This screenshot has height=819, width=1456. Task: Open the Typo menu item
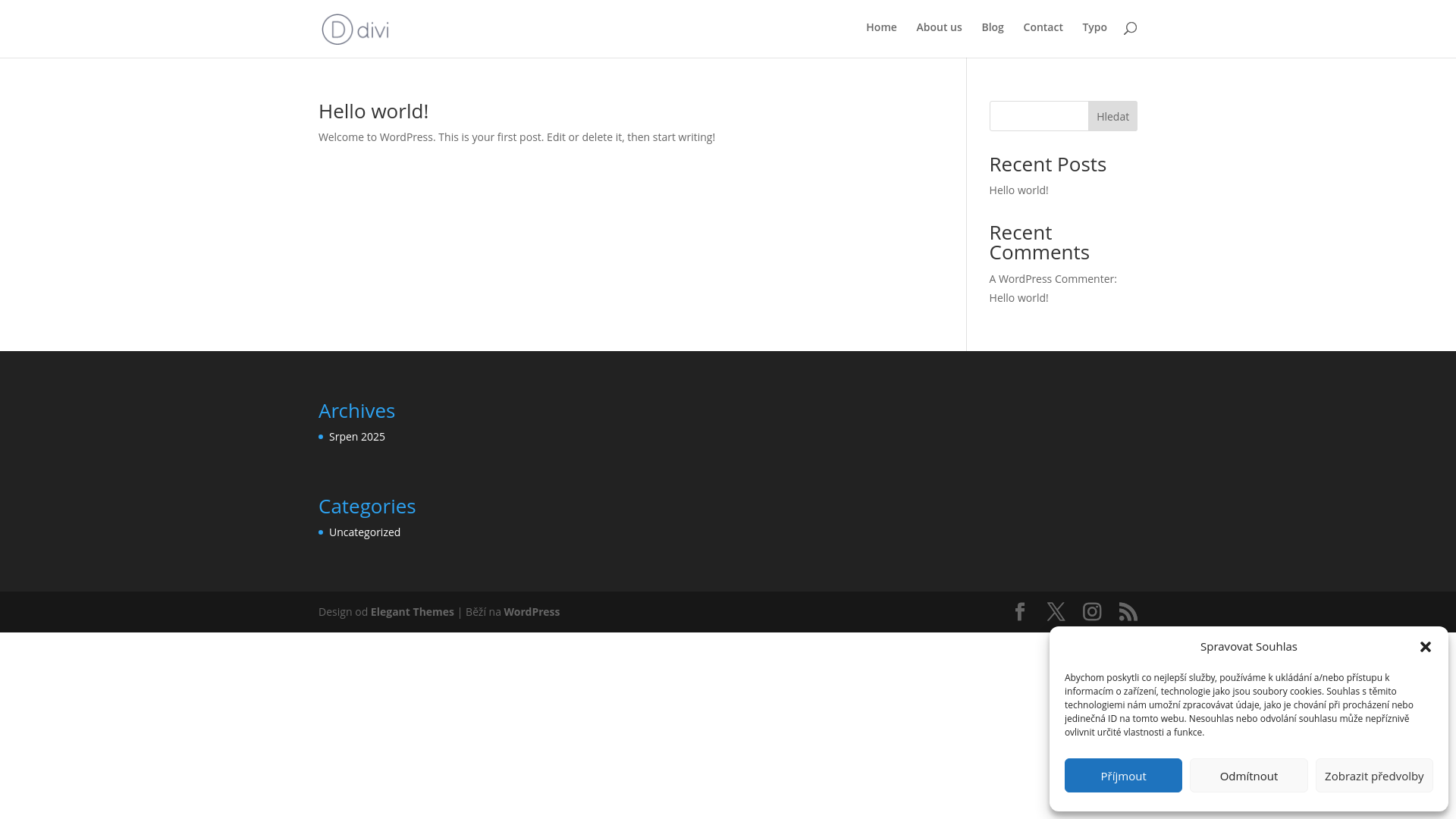[1094, 27]
